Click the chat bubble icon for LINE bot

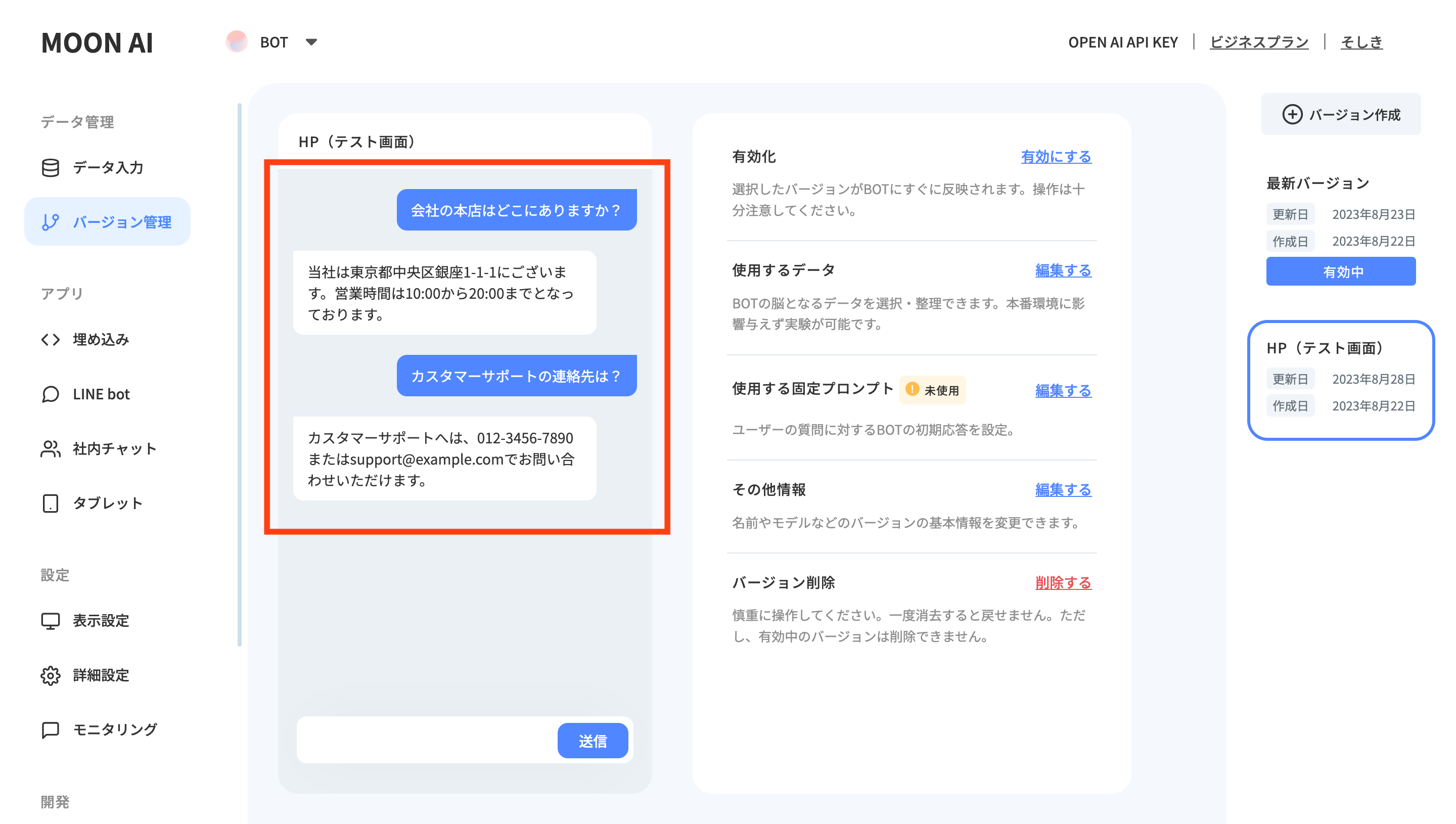(51, 394)
